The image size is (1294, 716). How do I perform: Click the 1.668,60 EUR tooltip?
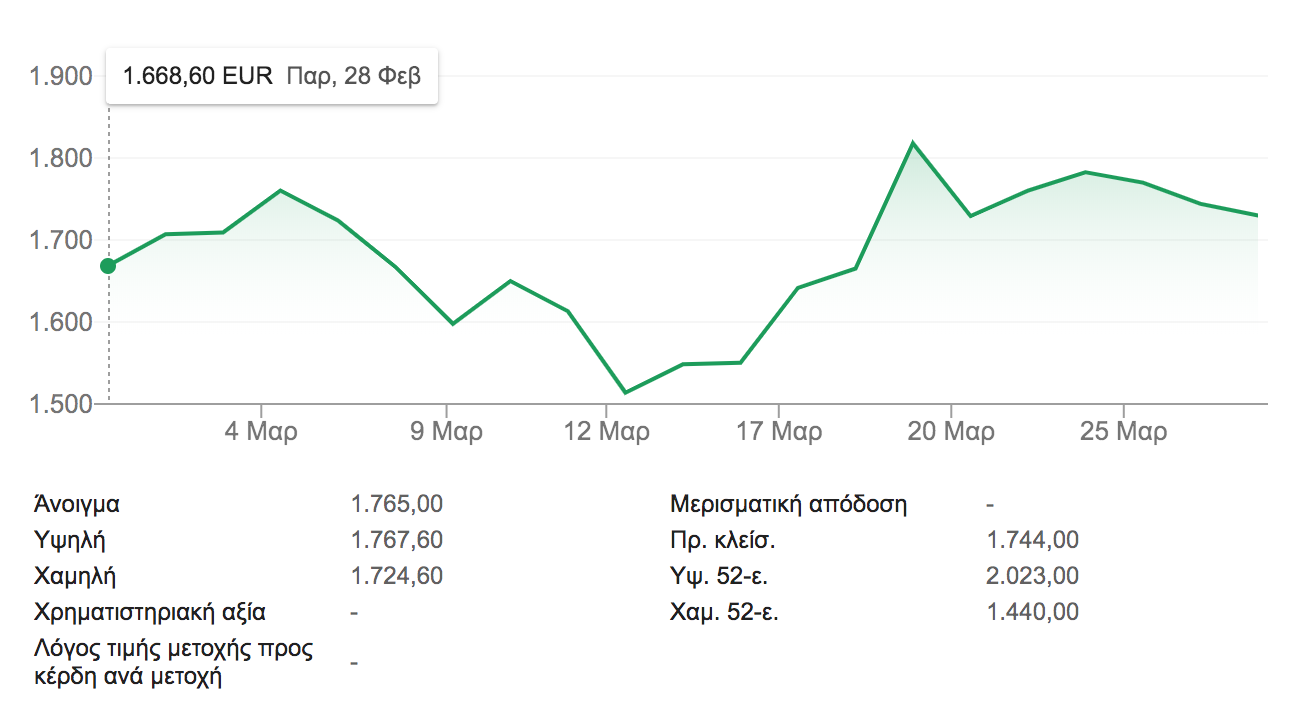pos(272,76)
